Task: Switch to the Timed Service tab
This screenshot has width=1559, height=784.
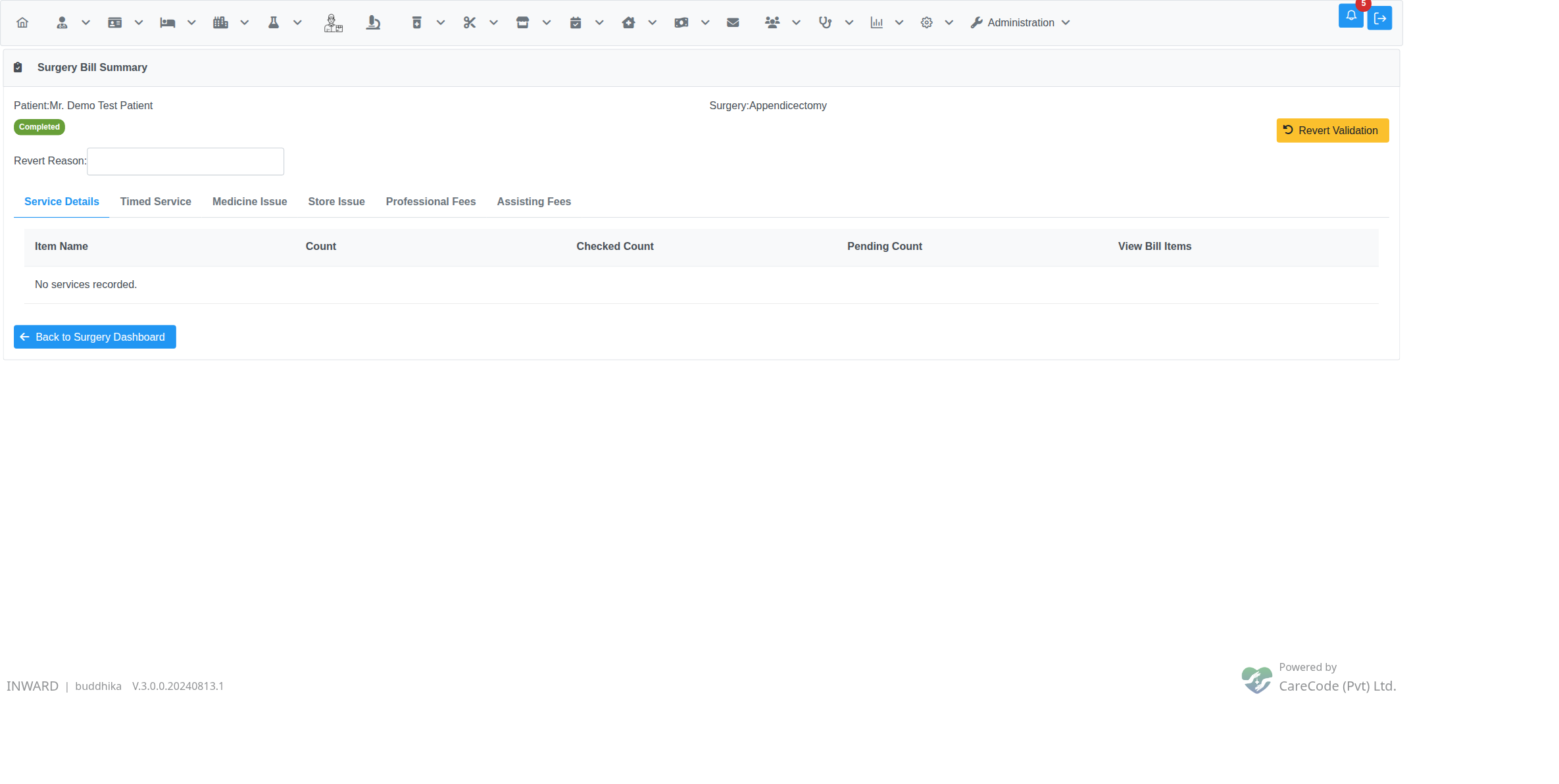Action: point(155,201)
